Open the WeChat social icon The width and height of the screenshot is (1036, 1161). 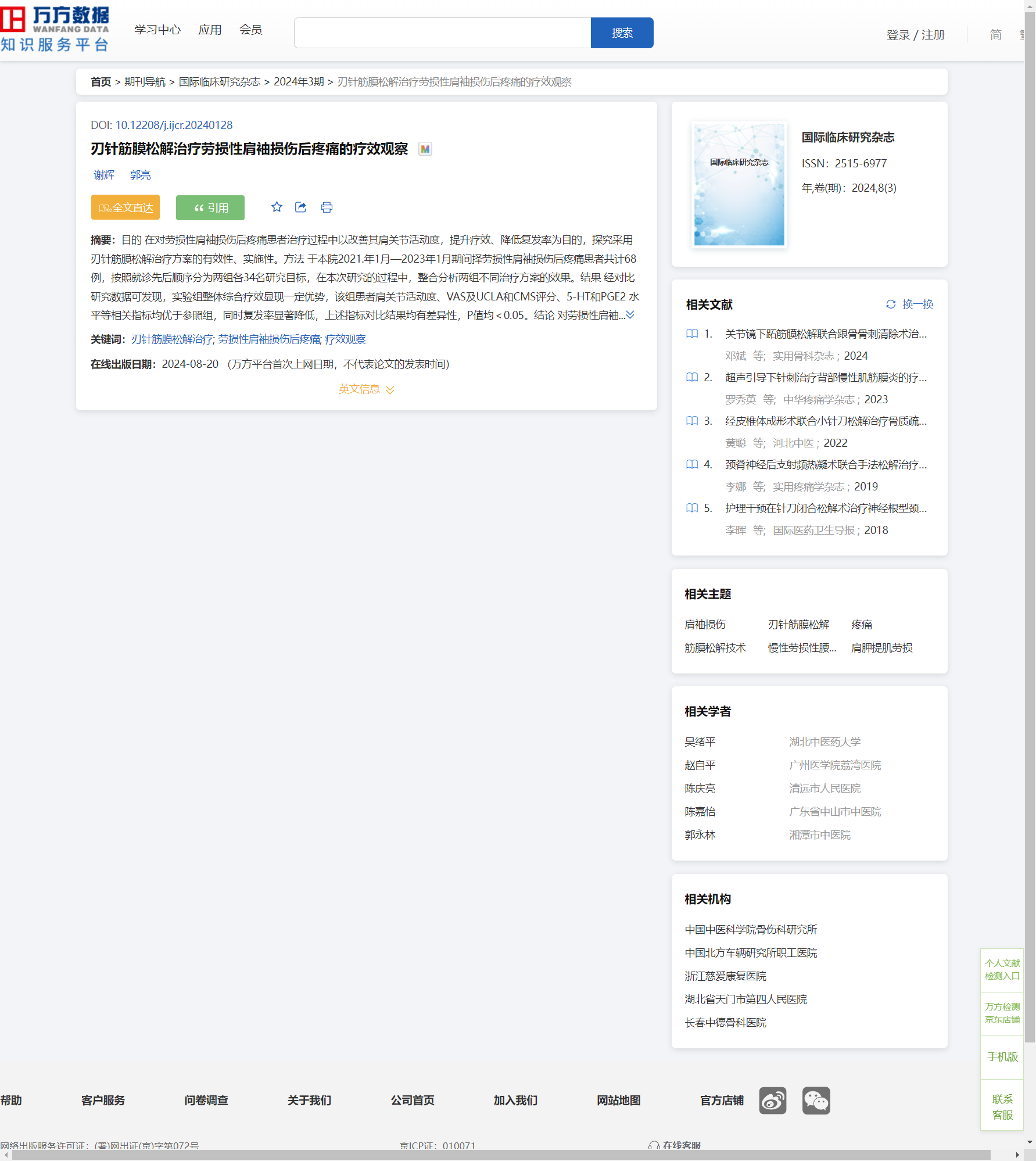816,1101
